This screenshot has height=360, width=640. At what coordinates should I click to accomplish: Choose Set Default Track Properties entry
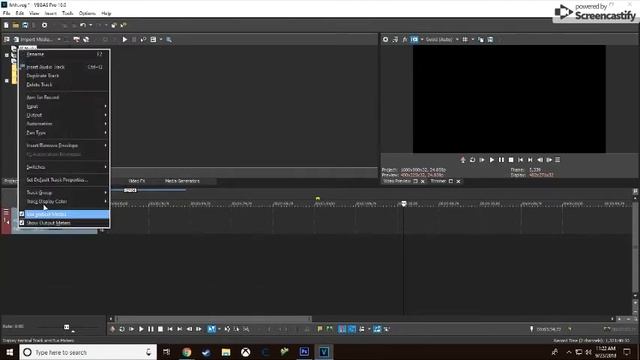[x=64, y=180]
